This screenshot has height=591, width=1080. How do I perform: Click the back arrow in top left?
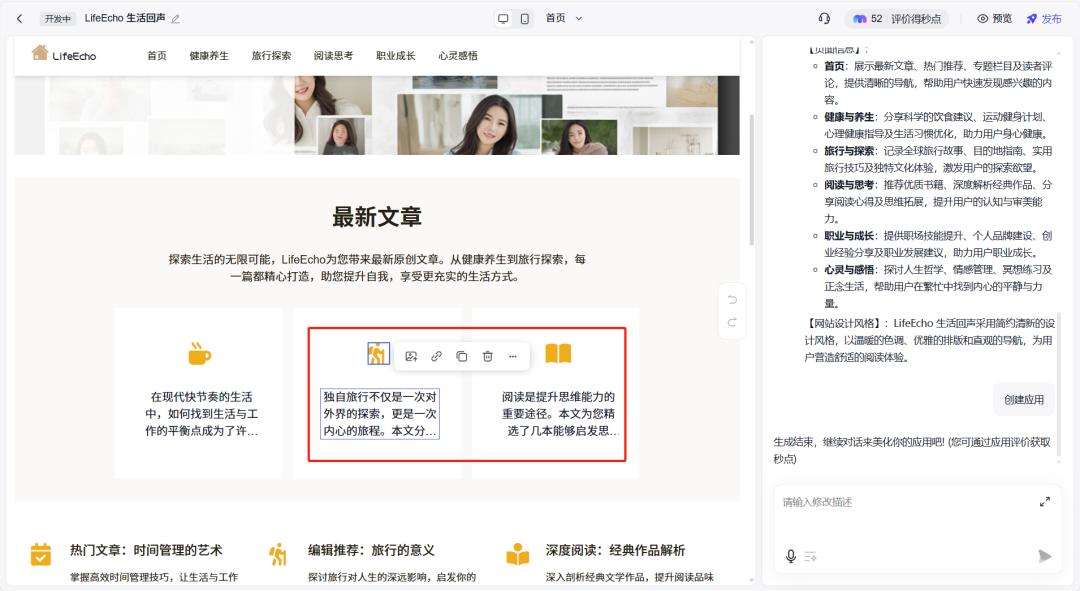20,17
